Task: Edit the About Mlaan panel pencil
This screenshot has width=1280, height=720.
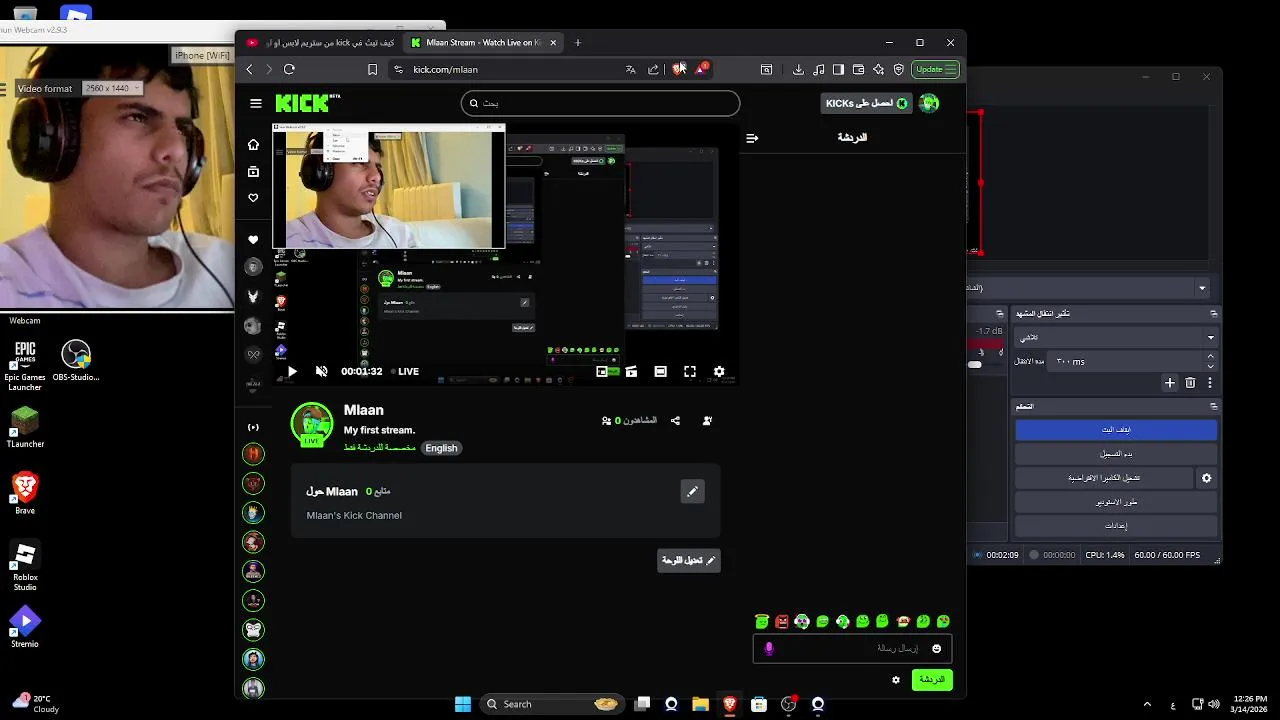Action: (x=692, y=491)
